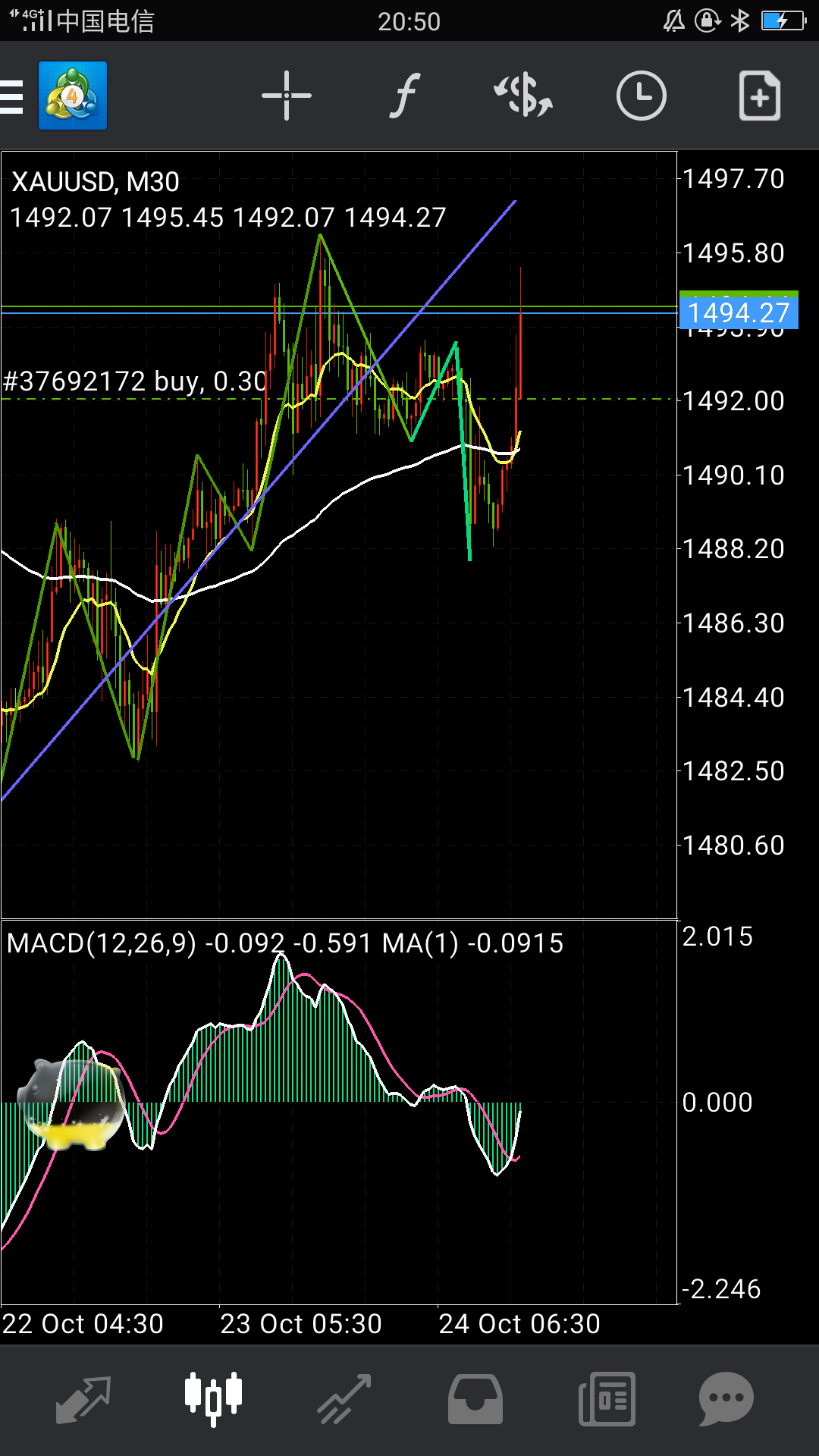Switch to the Chart candlestick tab
Image resolution: width=819 pixels, height=1456 pixels.
(214, 1399)
